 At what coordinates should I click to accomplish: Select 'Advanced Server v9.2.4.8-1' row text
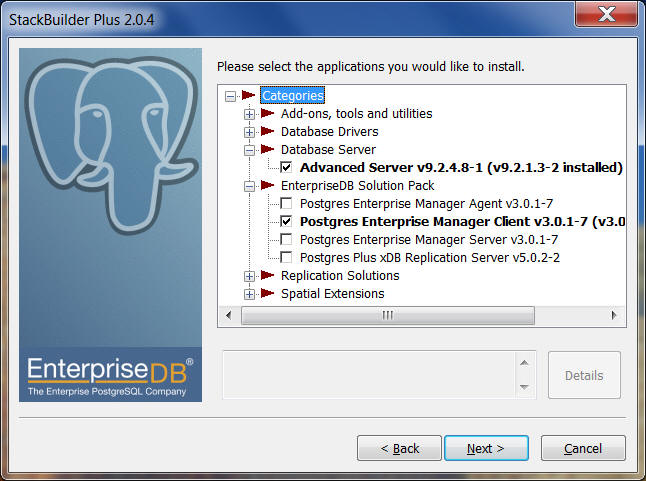point(461,168)
